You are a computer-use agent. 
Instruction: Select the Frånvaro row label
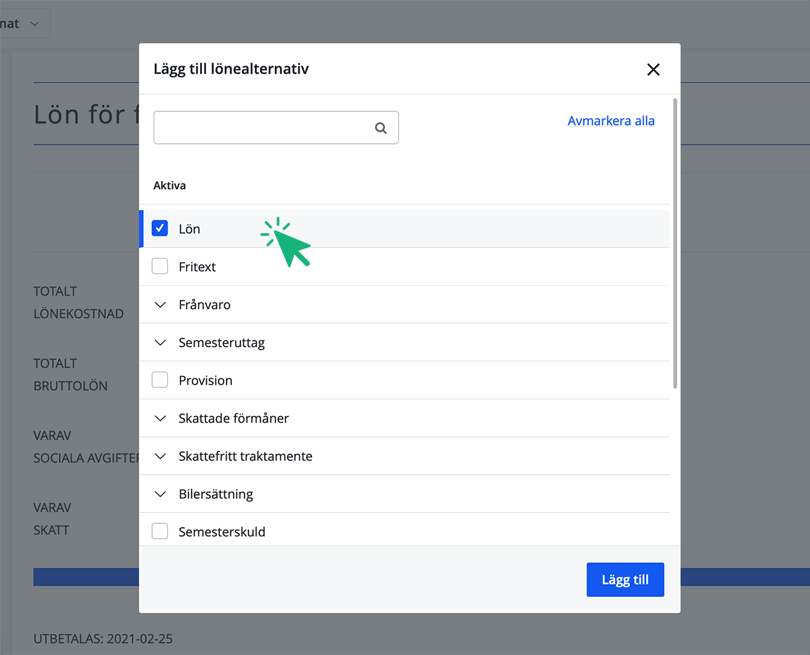pyautogui.click(x=204, y=305)
